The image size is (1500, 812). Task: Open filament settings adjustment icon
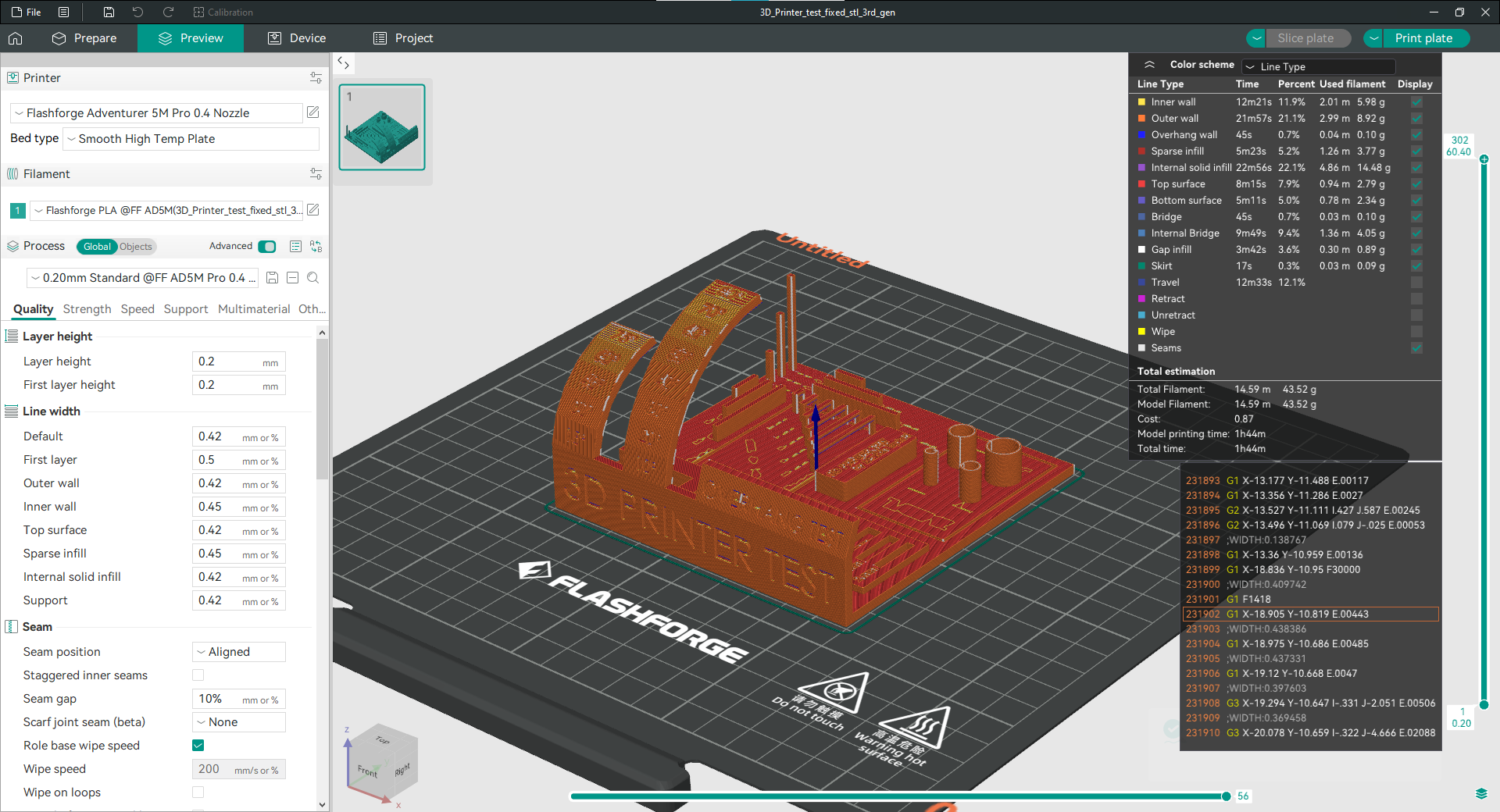pos(316,174)
